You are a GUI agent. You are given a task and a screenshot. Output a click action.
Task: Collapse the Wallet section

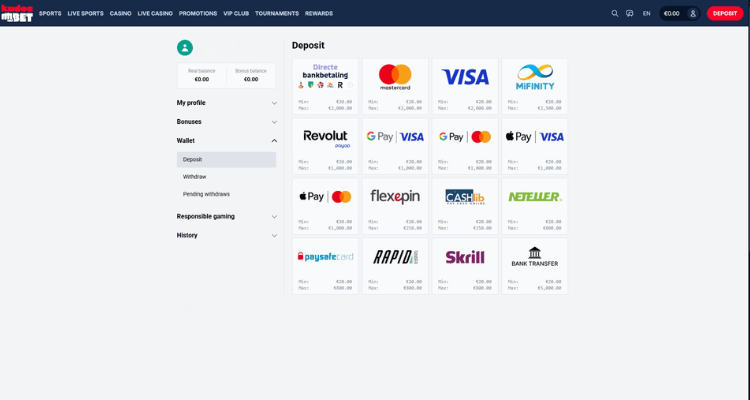227,141
